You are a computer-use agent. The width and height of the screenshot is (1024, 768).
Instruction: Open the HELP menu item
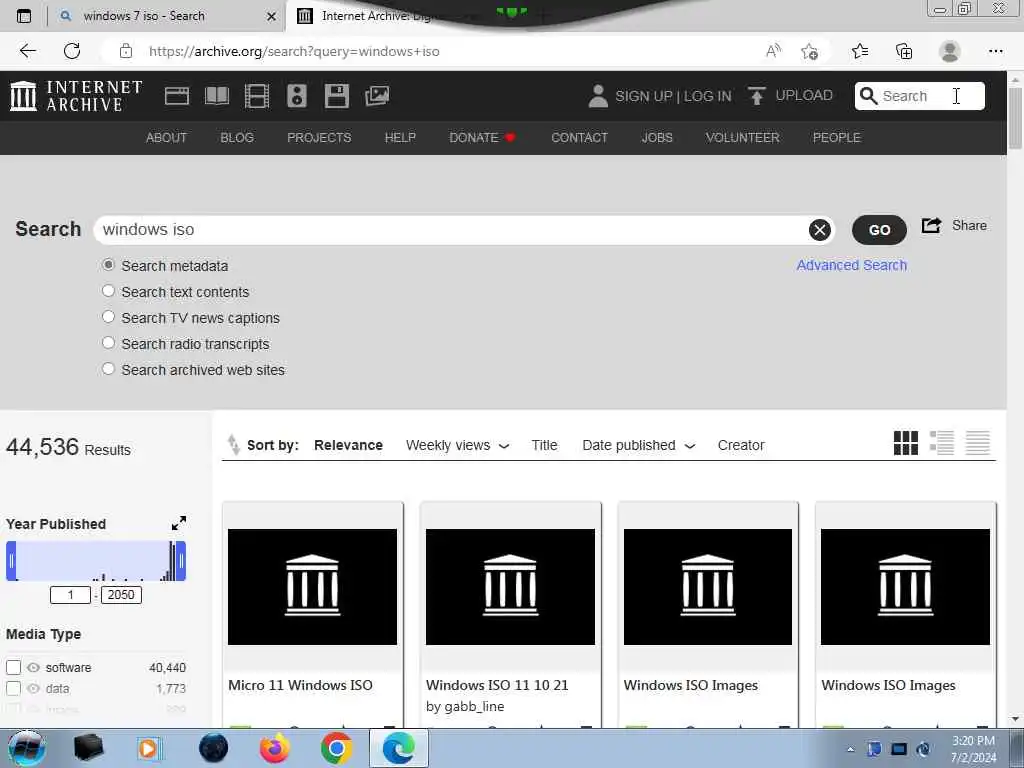400,138
